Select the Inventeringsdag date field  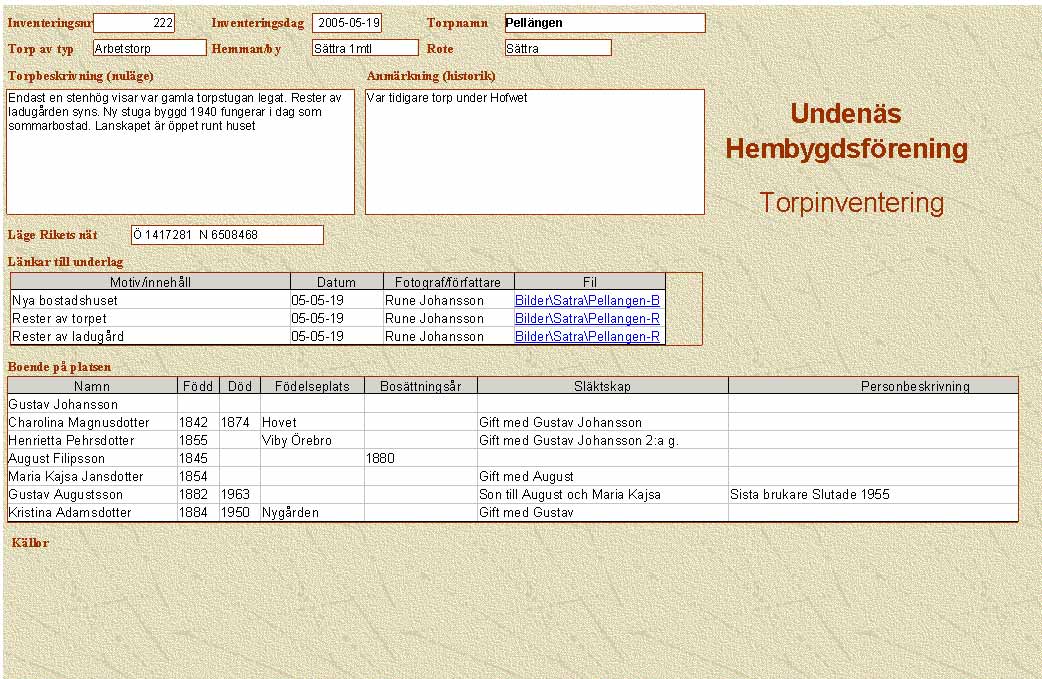coord(346,23)
